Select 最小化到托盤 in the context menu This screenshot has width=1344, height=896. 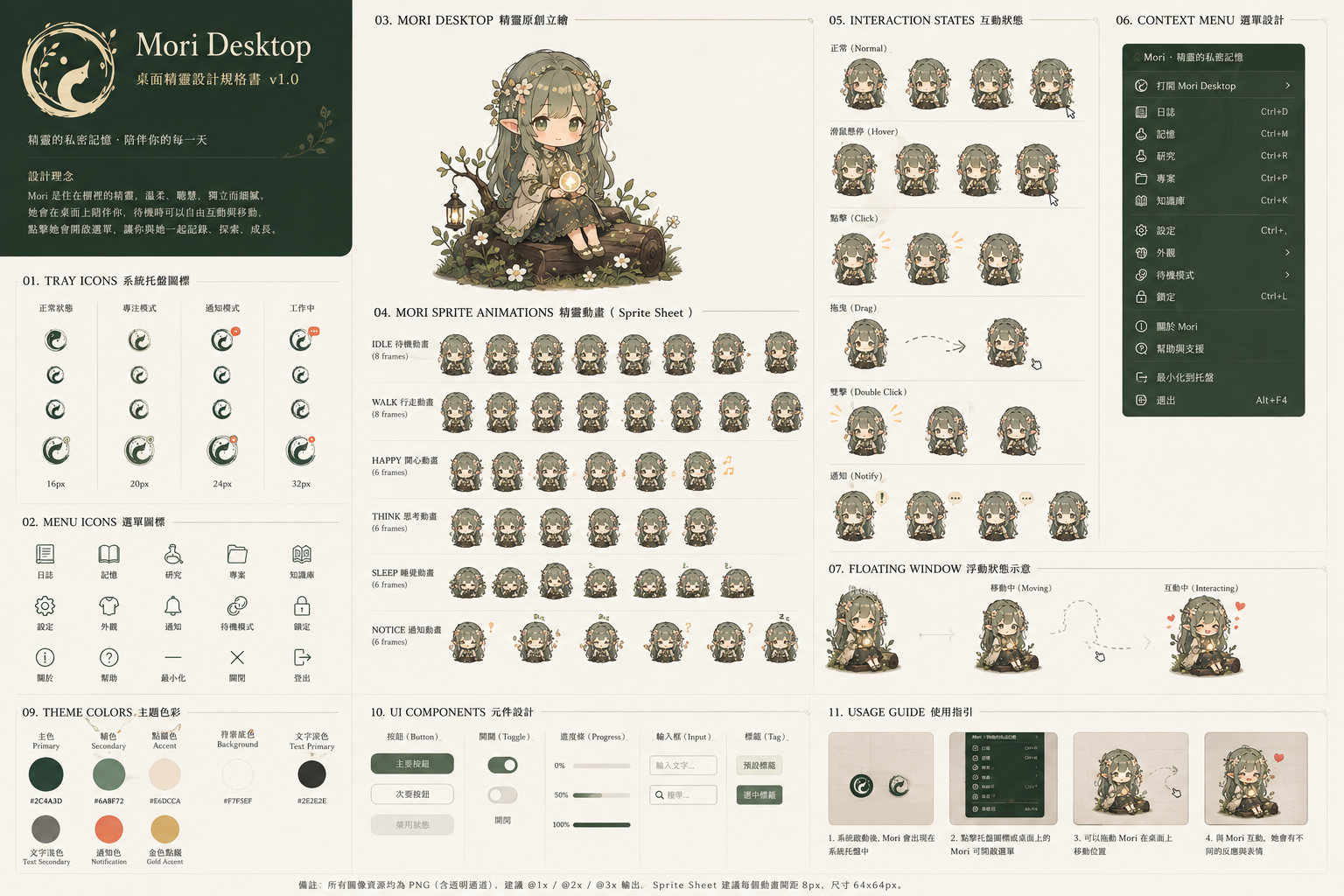pos(1213,377)
